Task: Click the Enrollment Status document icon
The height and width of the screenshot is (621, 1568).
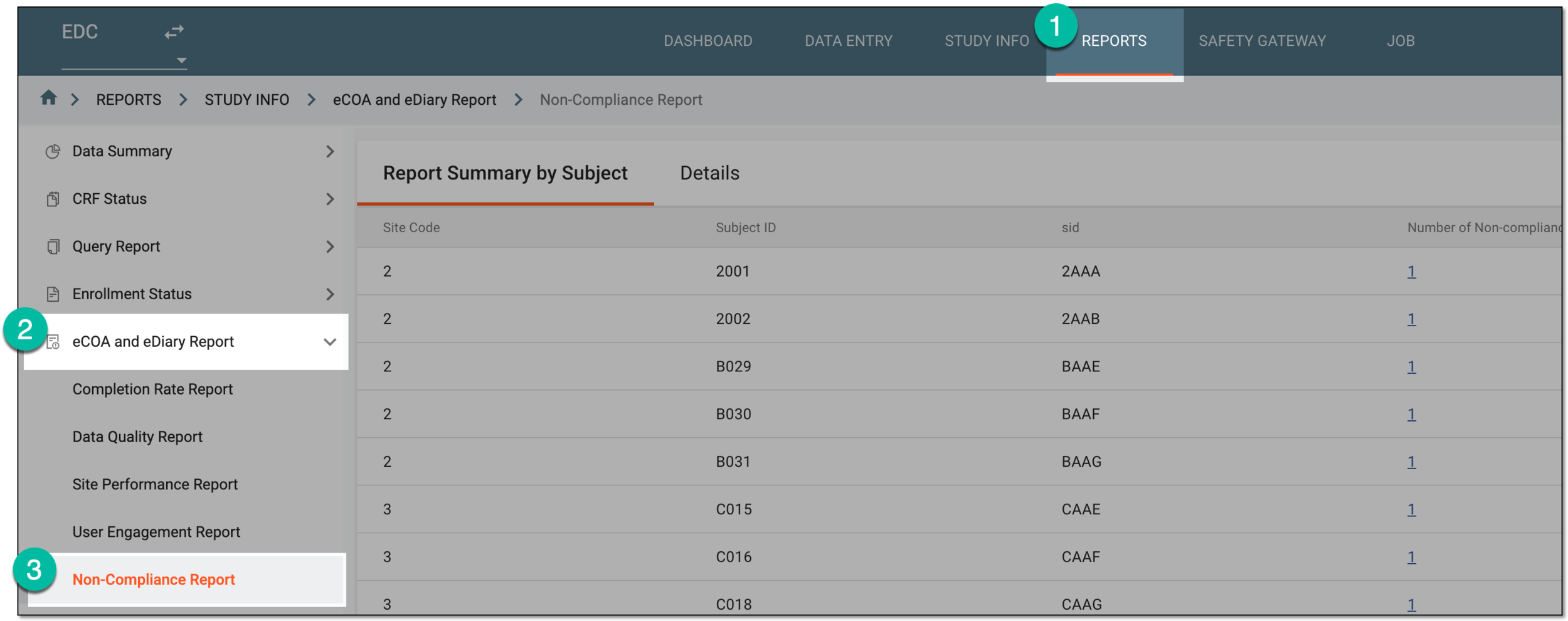Action: click(53, 294)
